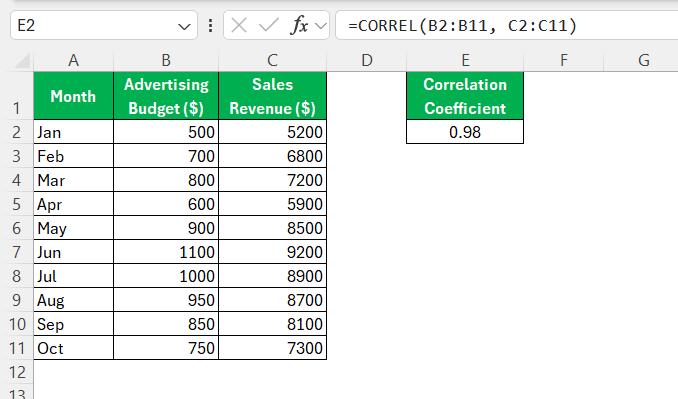Click the Month header cell

[74, 96]
